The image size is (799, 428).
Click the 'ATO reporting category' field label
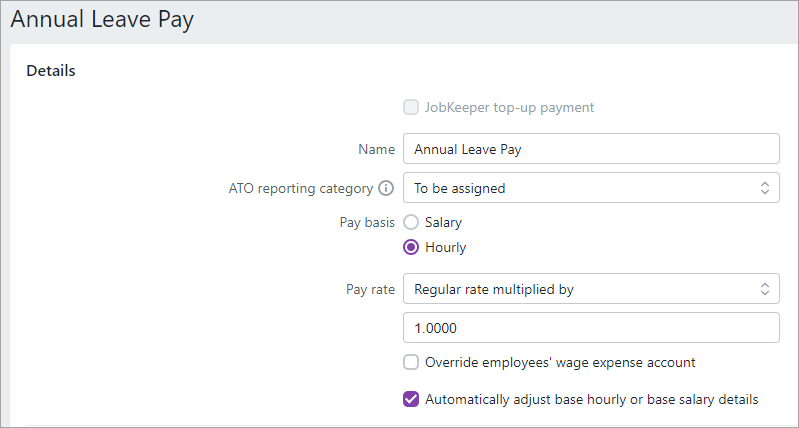pos(301,189)
